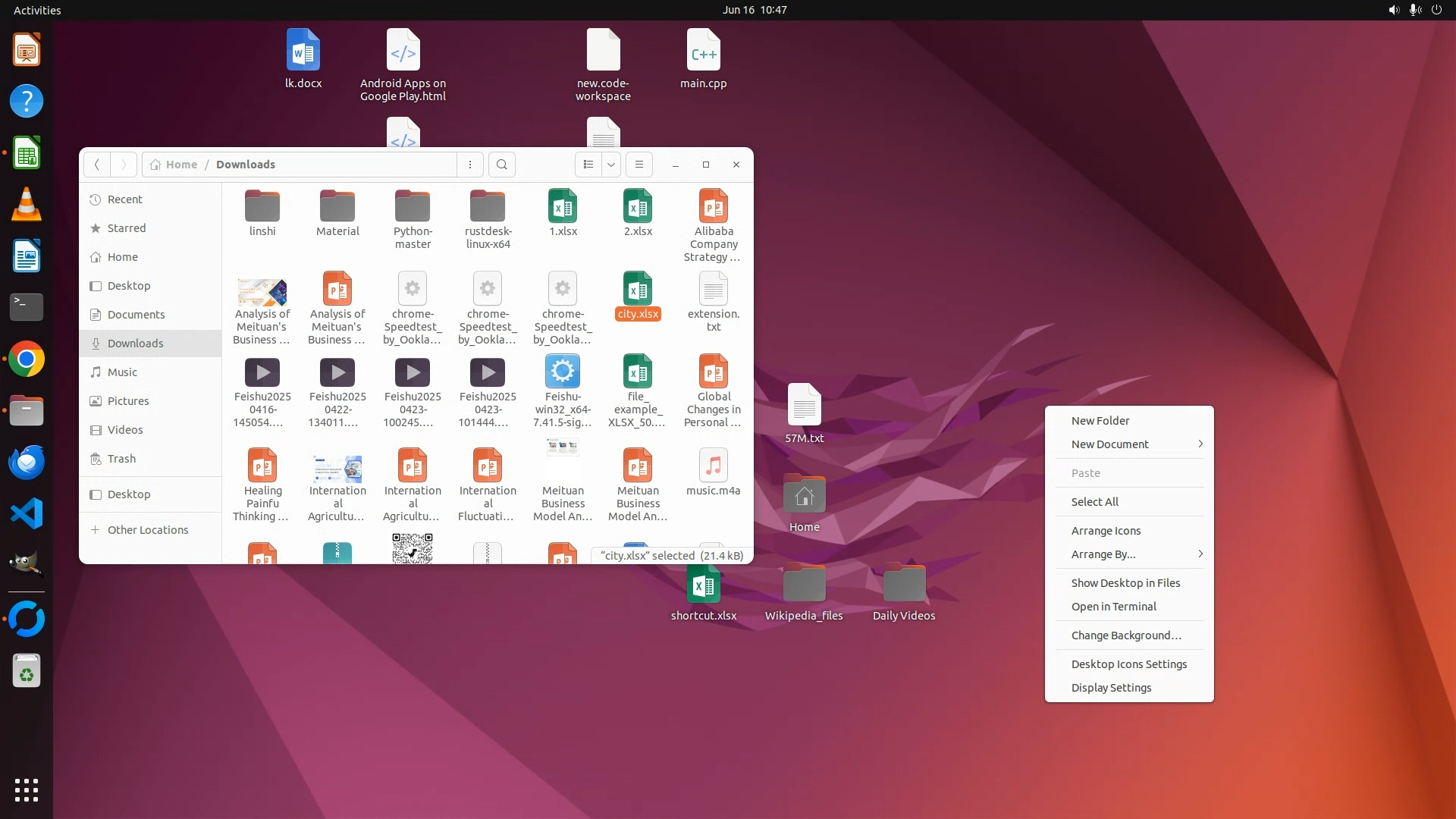Choose New Folder from context menu
Screen dimensions: 1456x819
coord(1100,421)
